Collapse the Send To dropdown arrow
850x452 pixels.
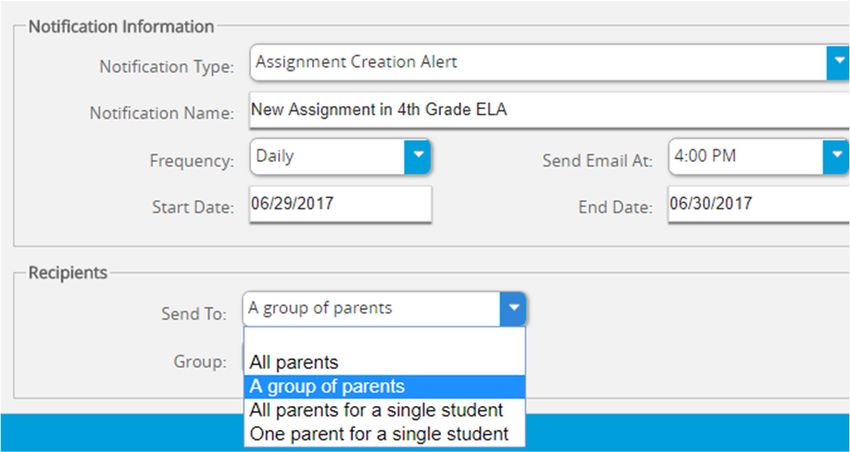(513, 308)
